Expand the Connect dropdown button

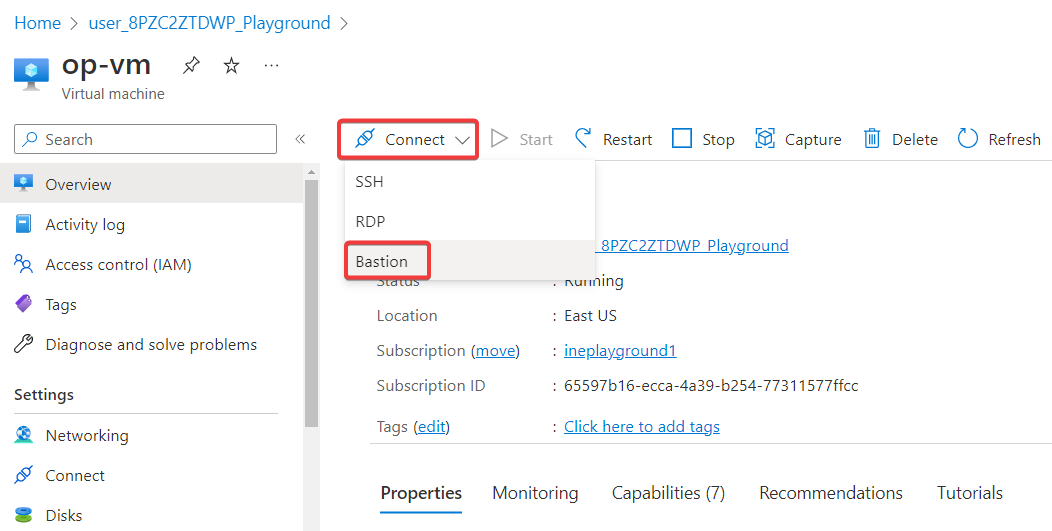coord(408,139)
